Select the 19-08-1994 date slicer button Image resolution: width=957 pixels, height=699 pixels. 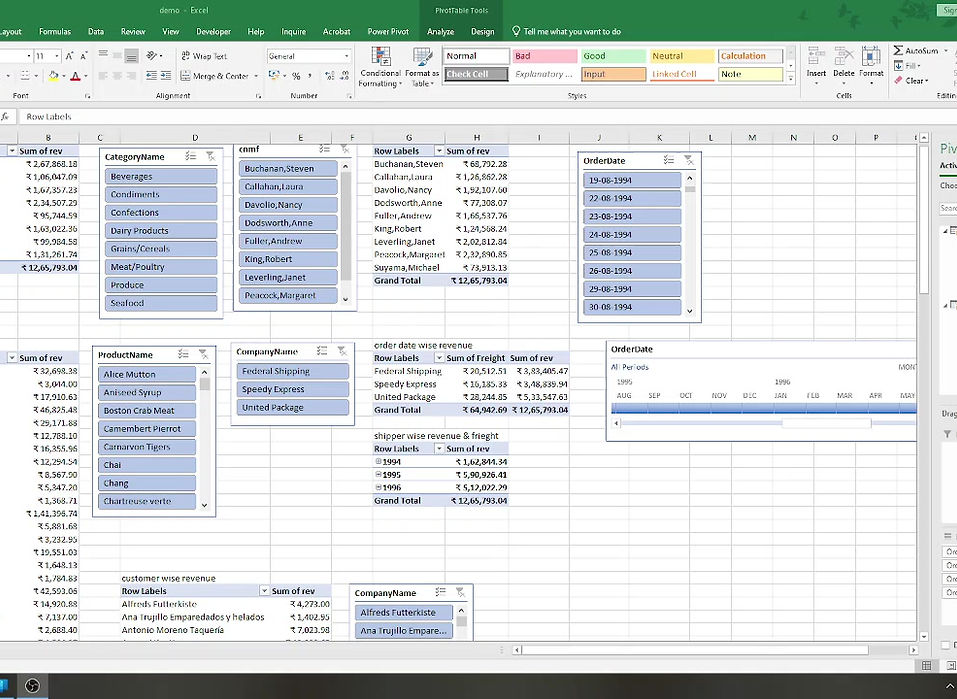click(632, 180)
